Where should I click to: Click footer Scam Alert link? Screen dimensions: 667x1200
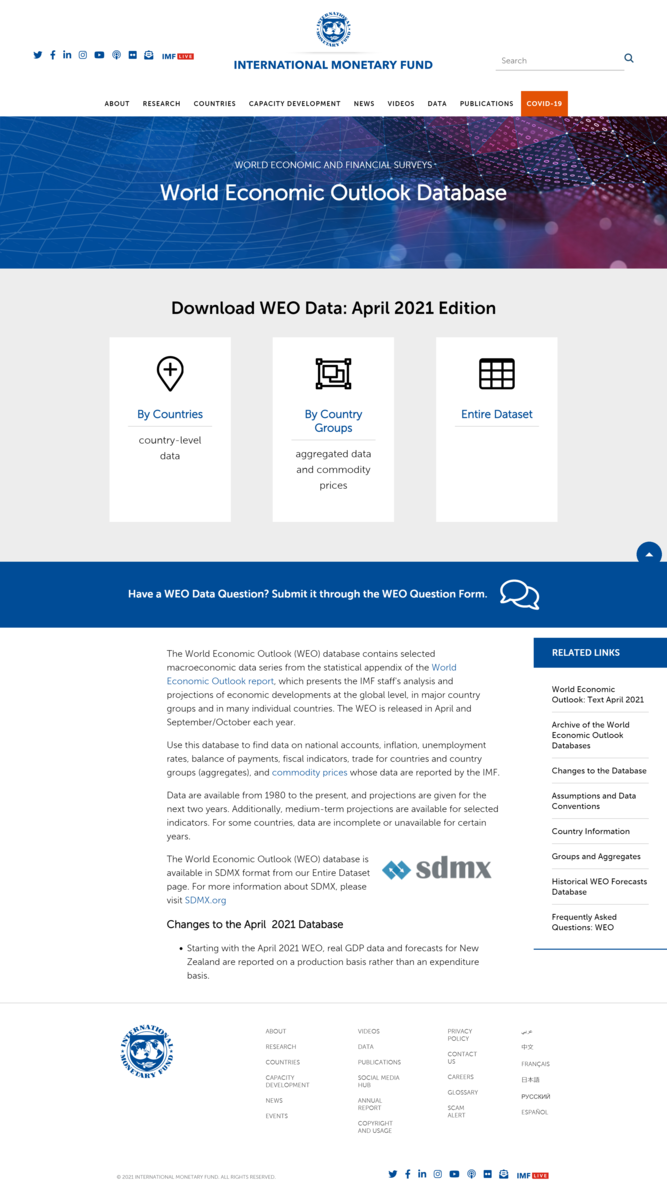click(x=456, y=1111)
